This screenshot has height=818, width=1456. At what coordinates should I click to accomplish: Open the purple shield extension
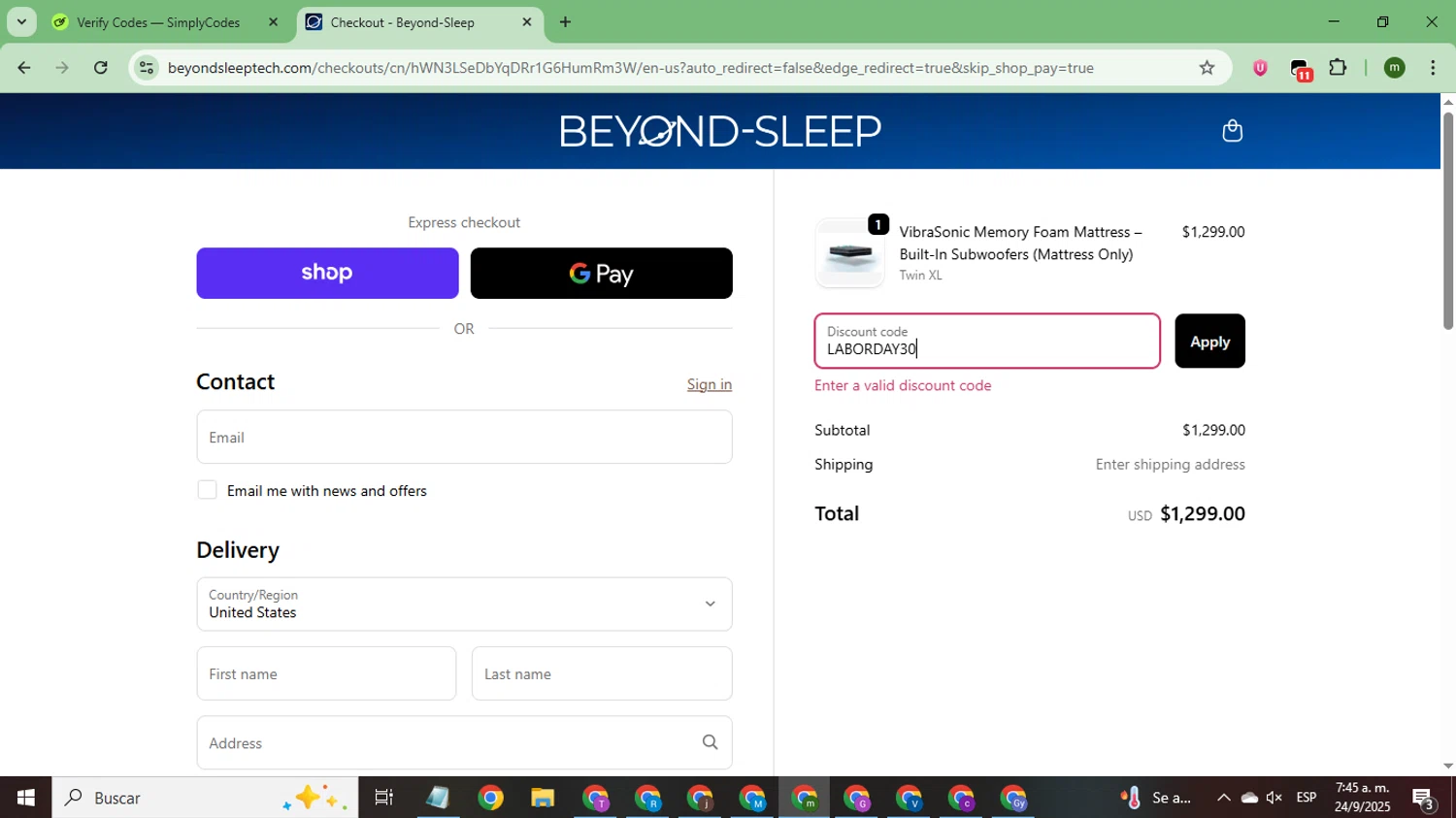click(1260, 68)
